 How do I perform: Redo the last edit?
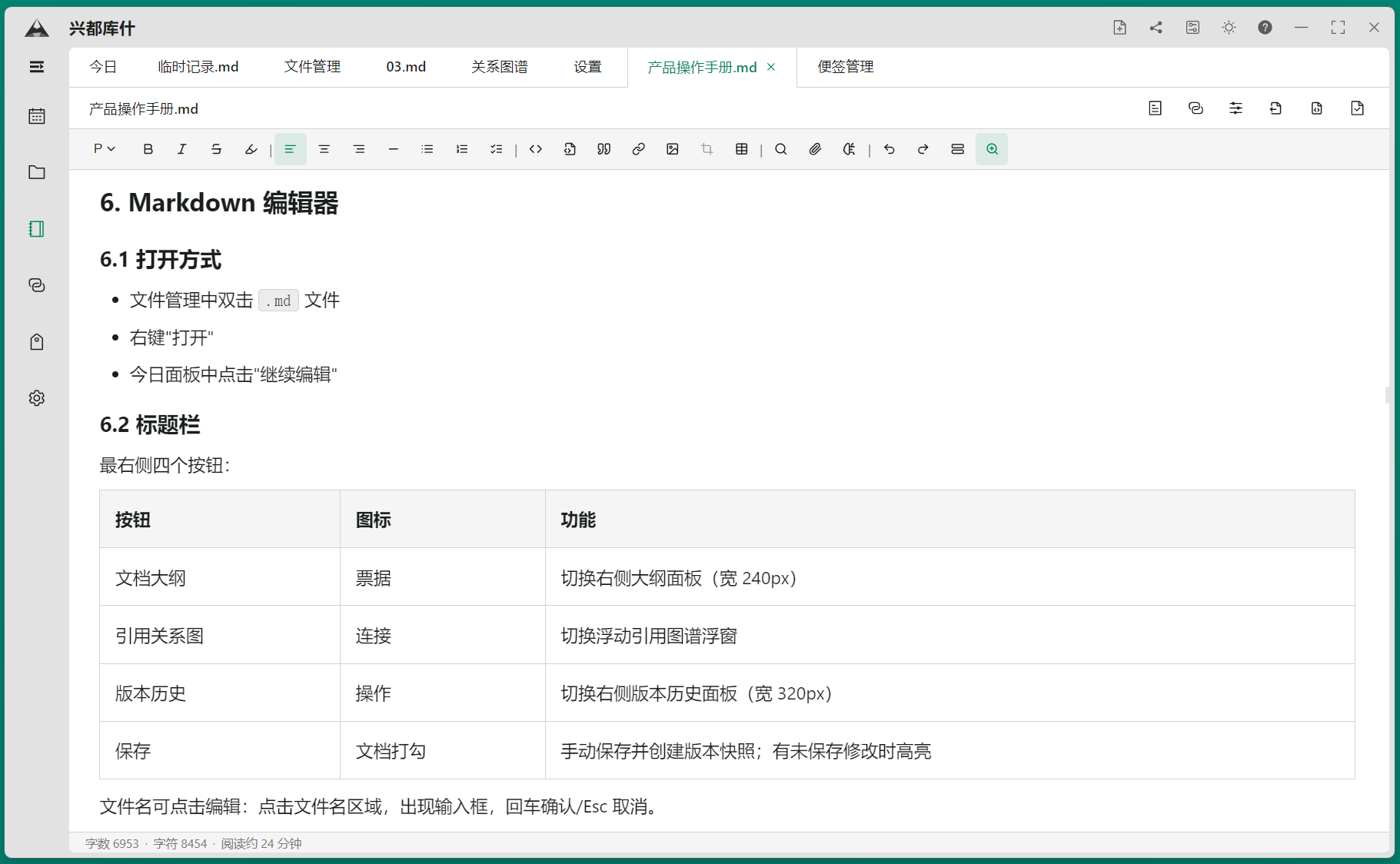point(923,149)
